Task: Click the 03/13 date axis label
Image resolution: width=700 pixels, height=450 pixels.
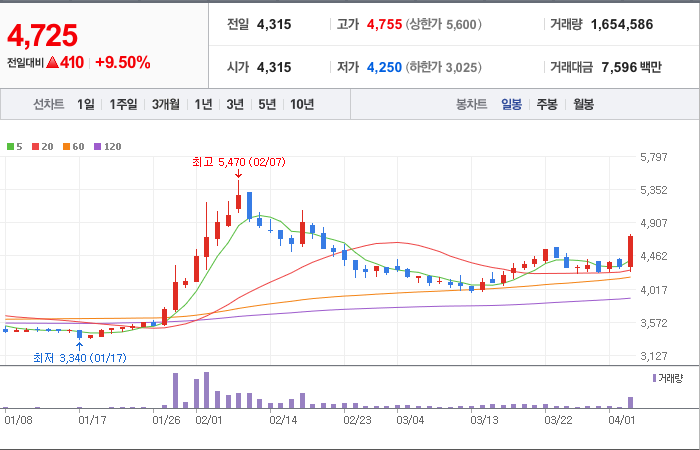Action: pos(485,420)
